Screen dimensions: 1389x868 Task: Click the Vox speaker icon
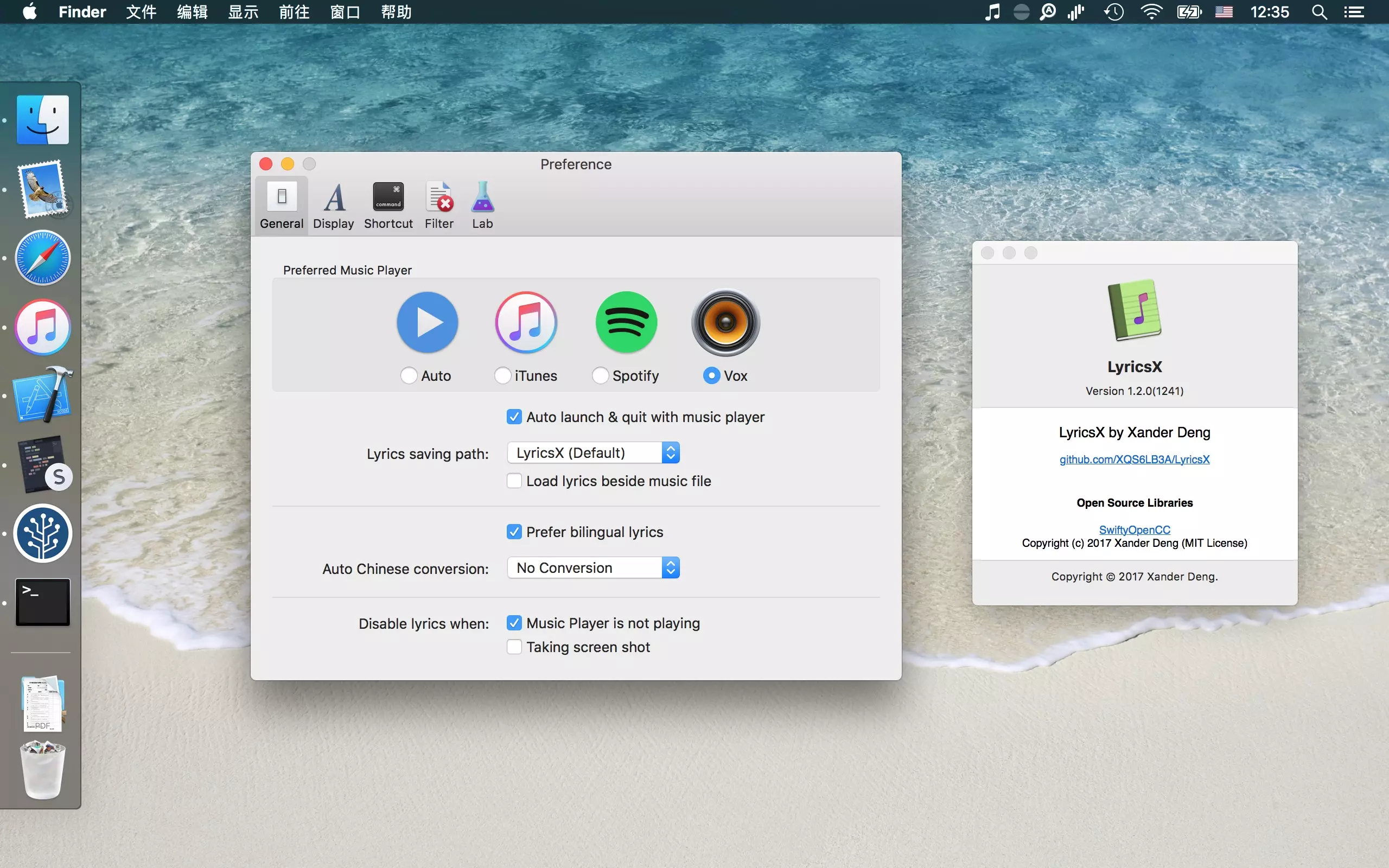[x=725, y=322]
